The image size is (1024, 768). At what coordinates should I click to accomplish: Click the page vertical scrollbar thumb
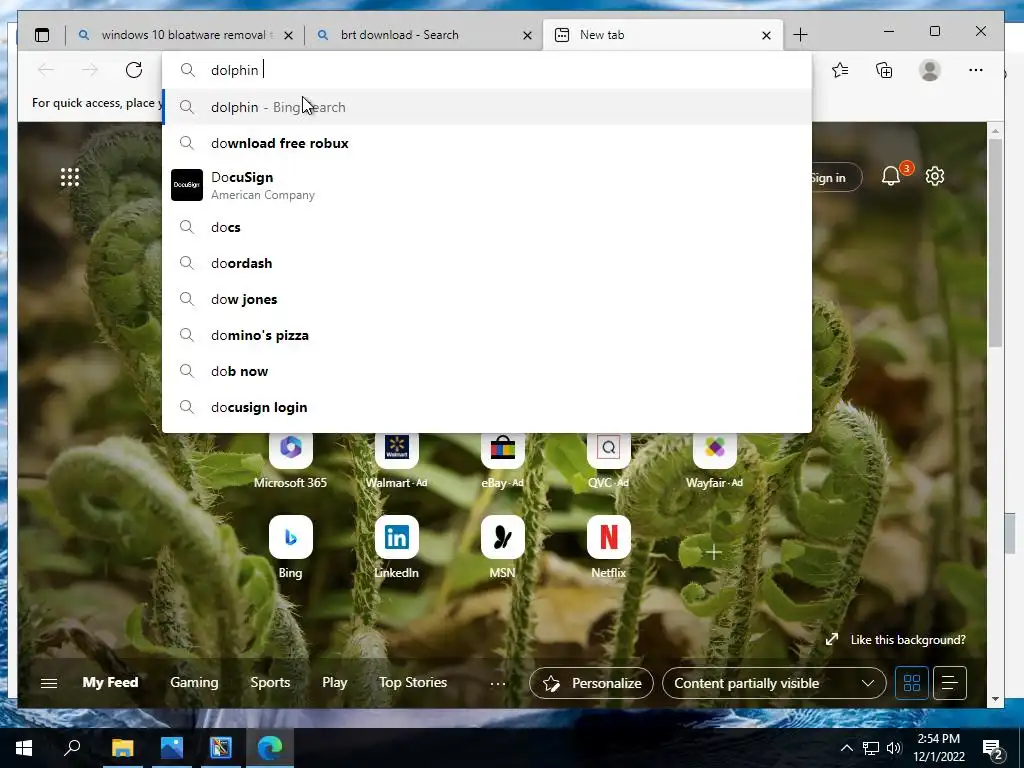pos(995,243)
